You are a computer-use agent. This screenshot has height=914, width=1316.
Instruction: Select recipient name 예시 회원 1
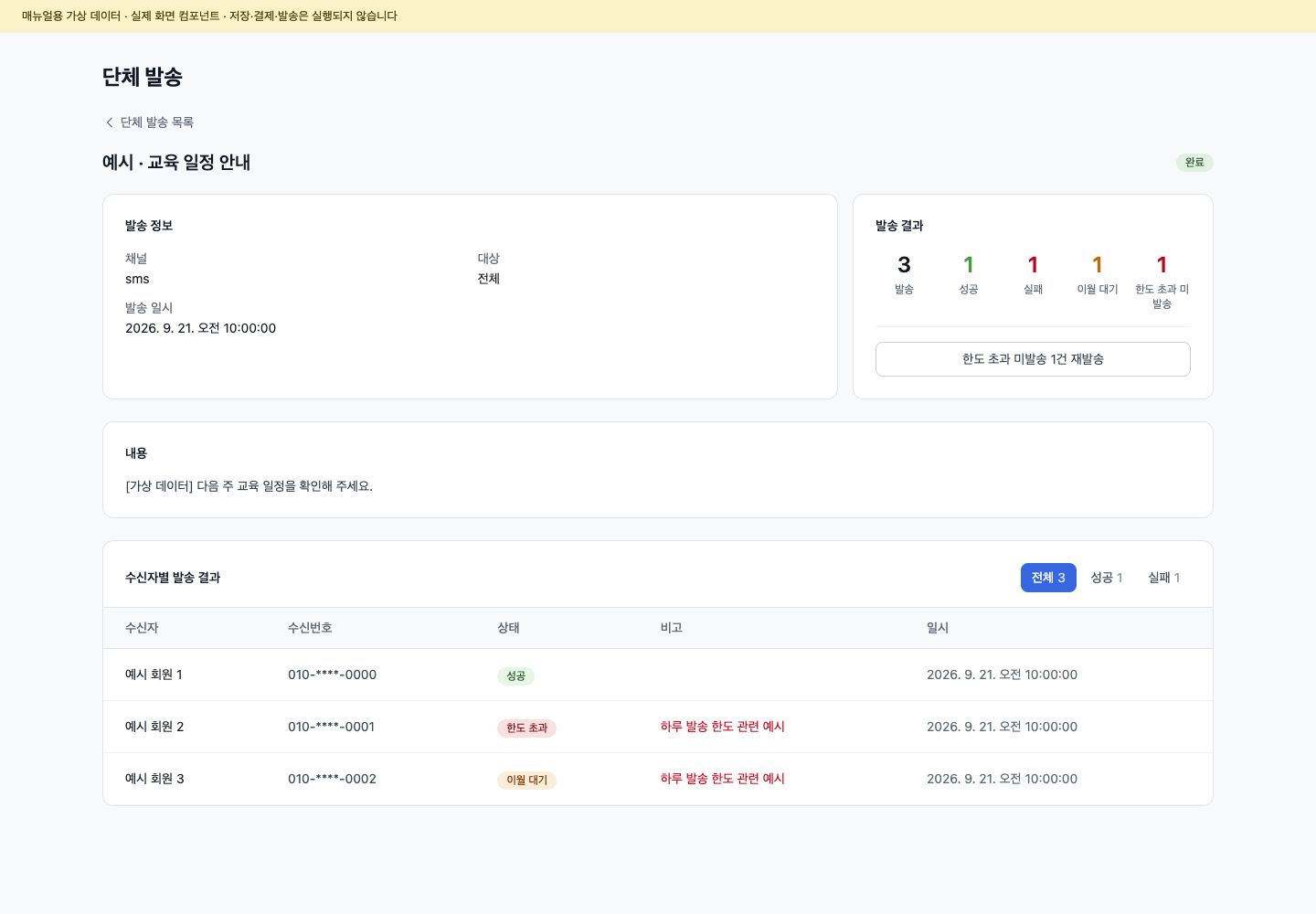pyautogui.click(x=154, y=675)
